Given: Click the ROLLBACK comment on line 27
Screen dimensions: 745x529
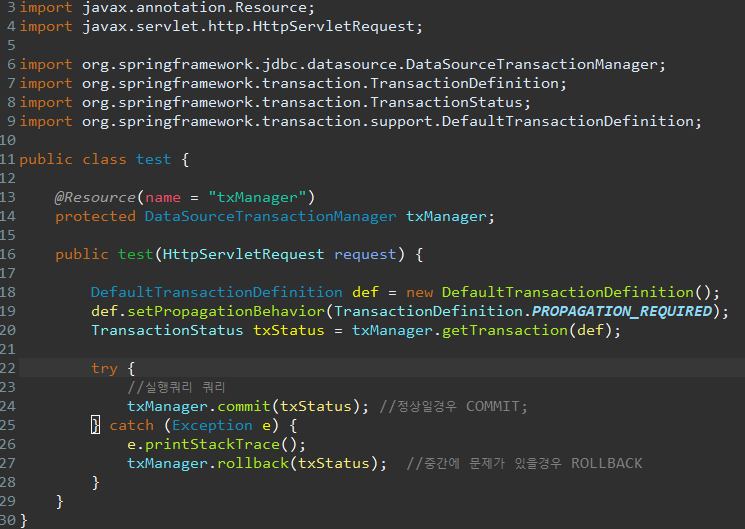Looking at the screenshot, I should point(524,463).
